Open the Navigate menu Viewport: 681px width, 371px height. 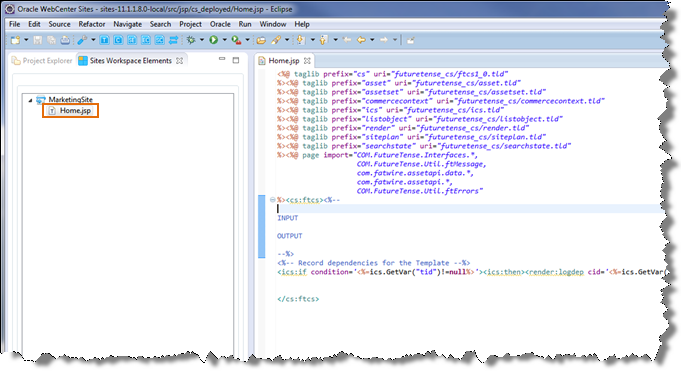click(x=127, y=24)
